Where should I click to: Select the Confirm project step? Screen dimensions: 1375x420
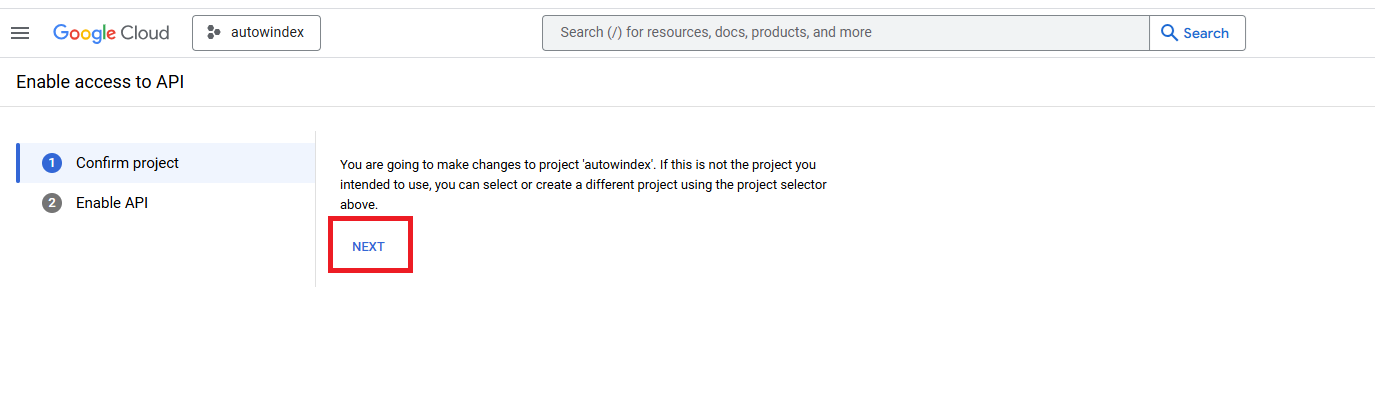(166, 163)
